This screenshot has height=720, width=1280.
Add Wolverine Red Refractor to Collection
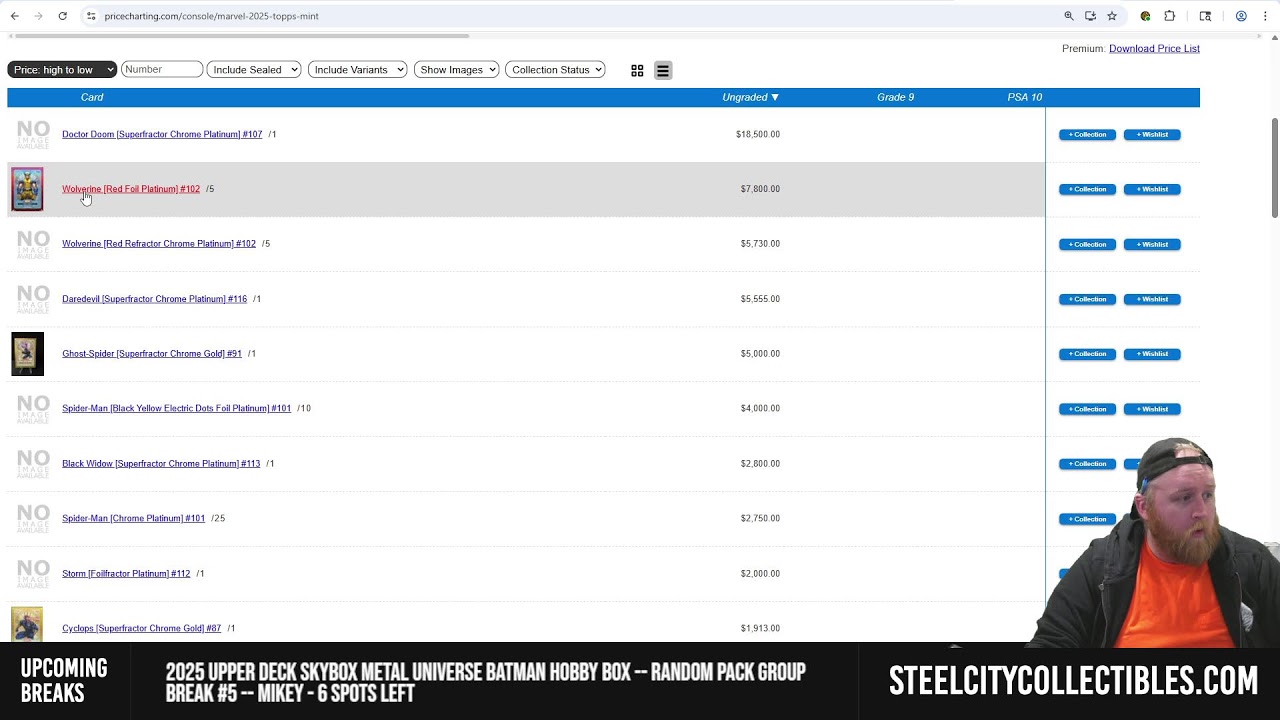point(1087,244)
